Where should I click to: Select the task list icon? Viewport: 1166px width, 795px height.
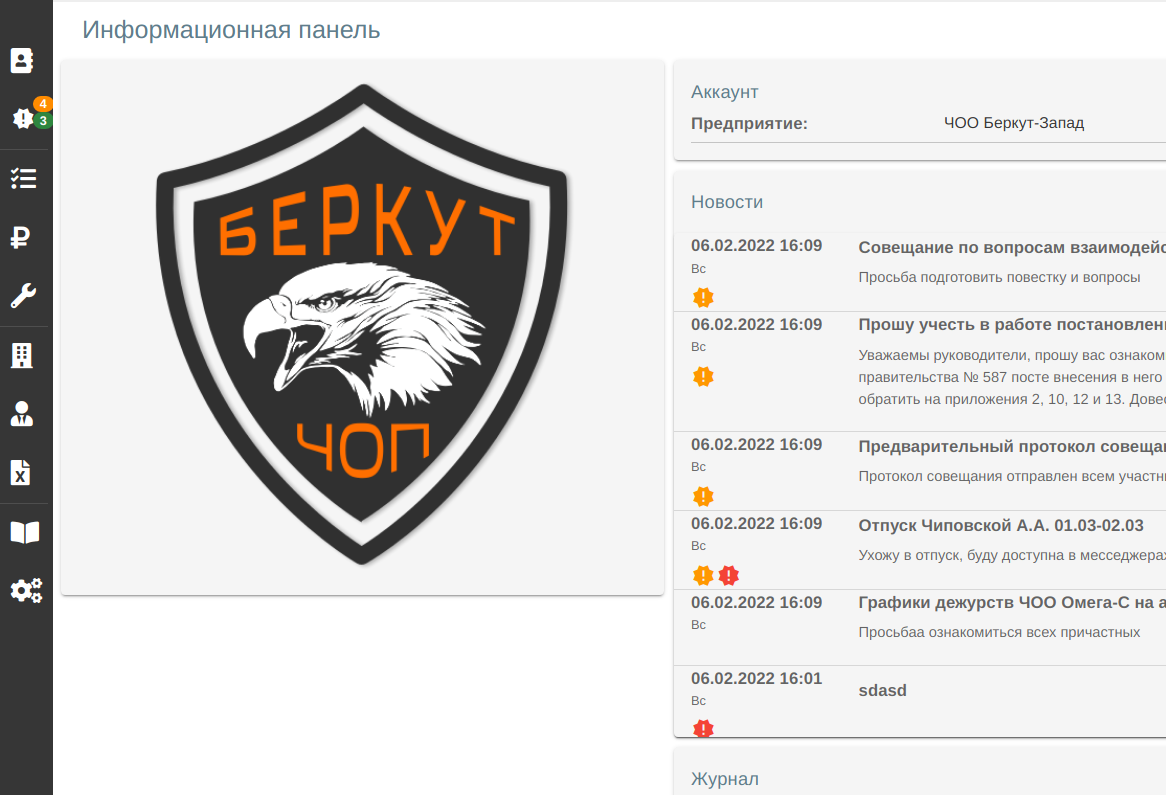pyautogui.click(x=25, y=178)
